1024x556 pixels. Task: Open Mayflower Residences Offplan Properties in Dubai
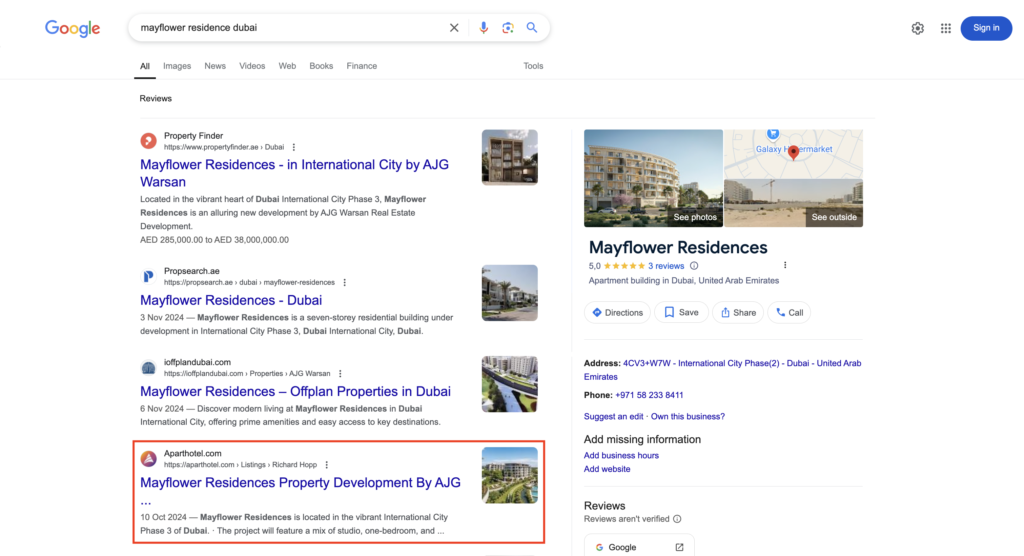tap(295, 391)
